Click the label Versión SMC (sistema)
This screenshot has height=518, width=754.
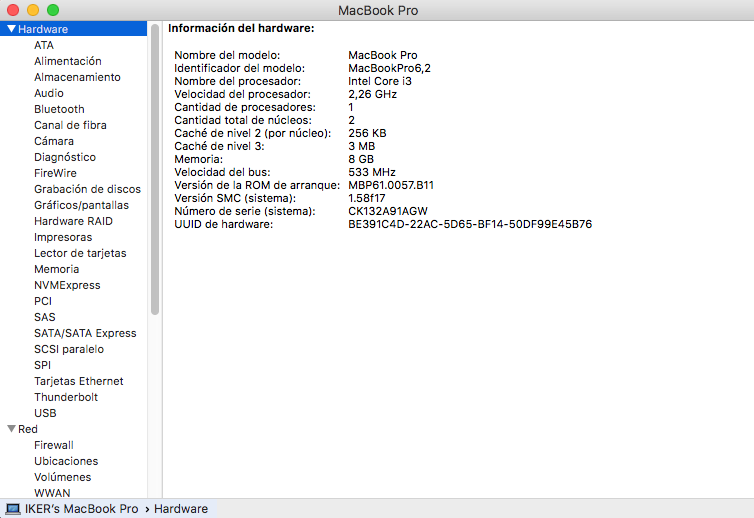tap(235, 198)
